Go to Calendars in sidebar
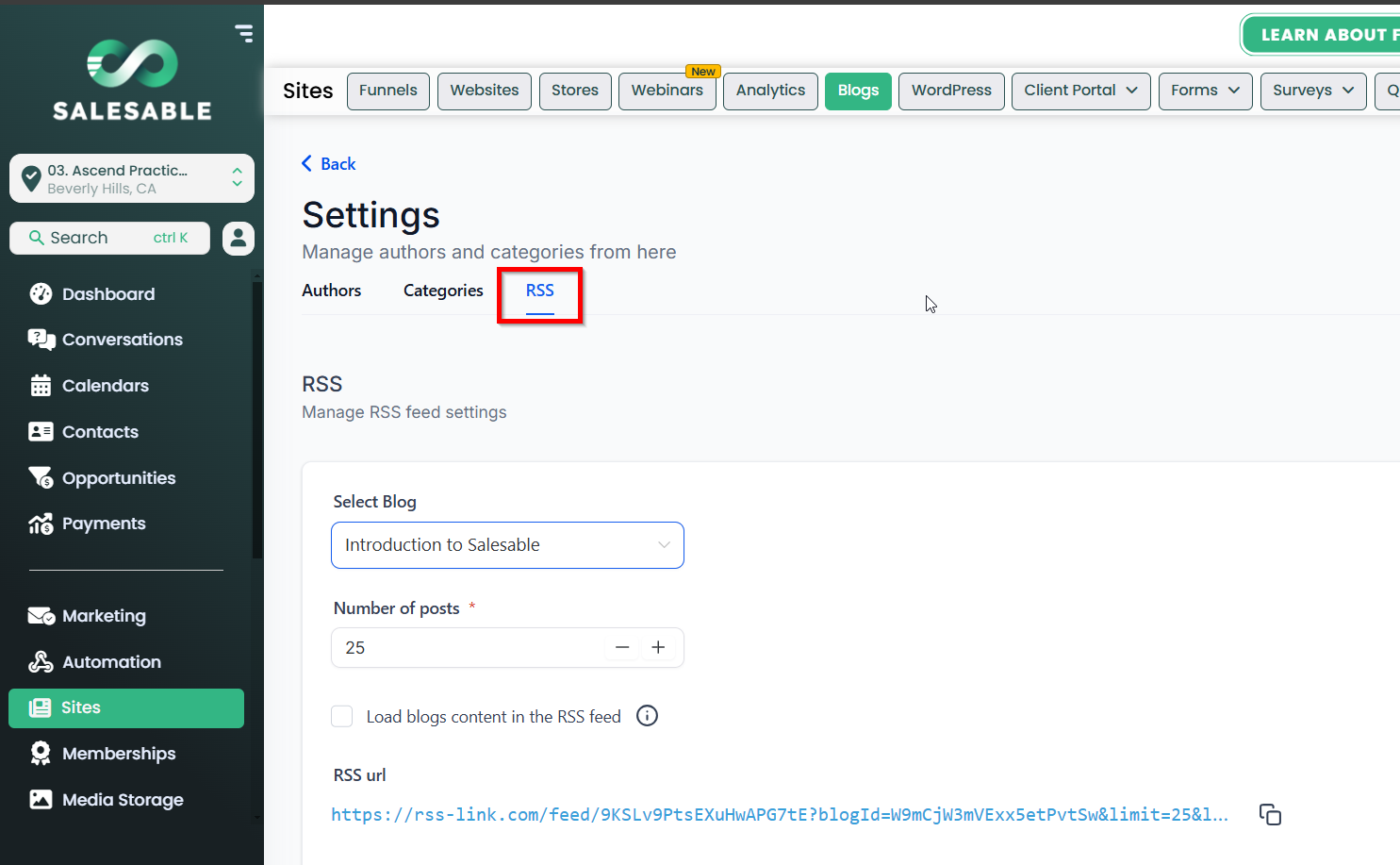This screenshot has width=1400, height=865. pyautogui.click(x=106, y=386)
